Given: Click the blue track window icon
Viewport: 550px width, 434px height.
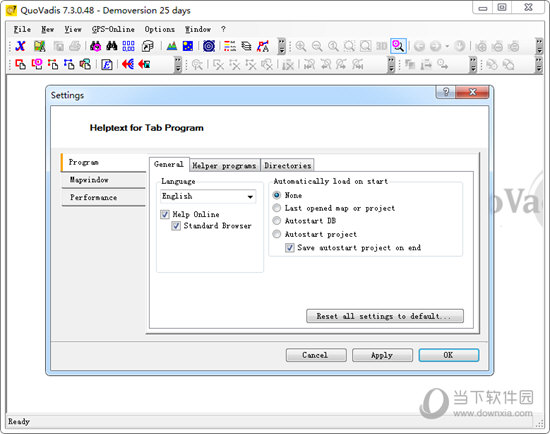Looking at the screenshot, I should pos(69,64).
